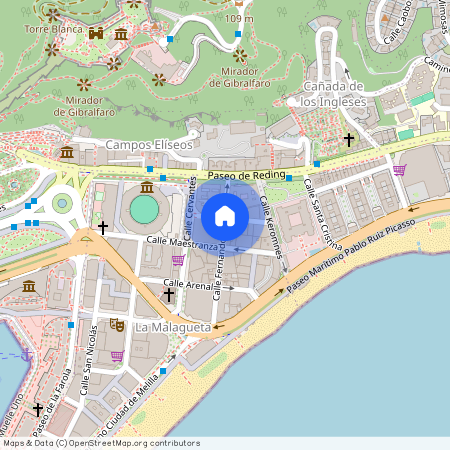Image resolution: width=450 pixels, height=450 pixels.
Task: Click the church cross beside the roundabout
Action: coord(103,228)
